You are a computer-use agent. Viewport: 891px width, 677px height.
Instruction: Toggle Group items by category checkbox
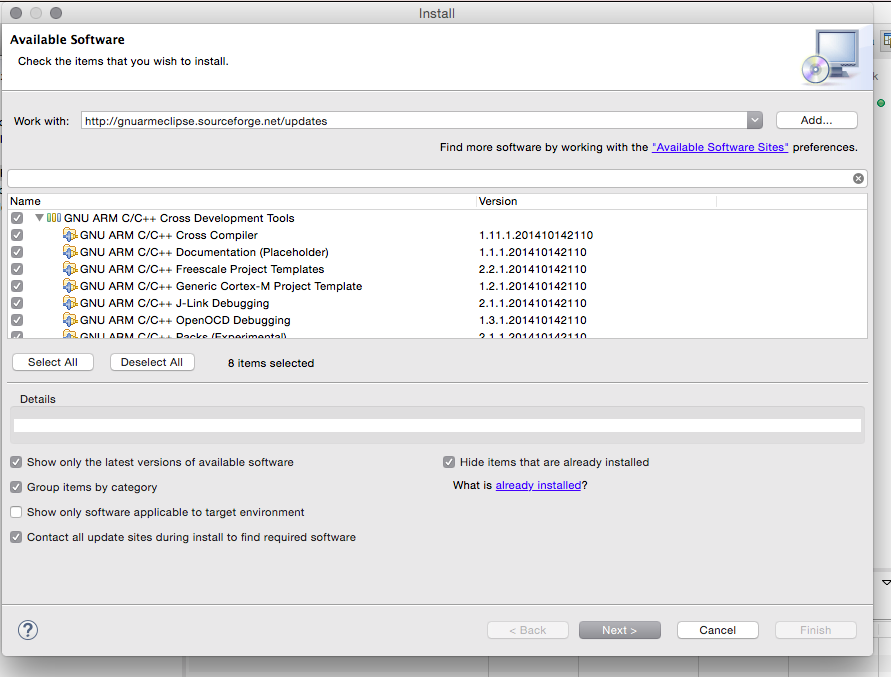16,487
